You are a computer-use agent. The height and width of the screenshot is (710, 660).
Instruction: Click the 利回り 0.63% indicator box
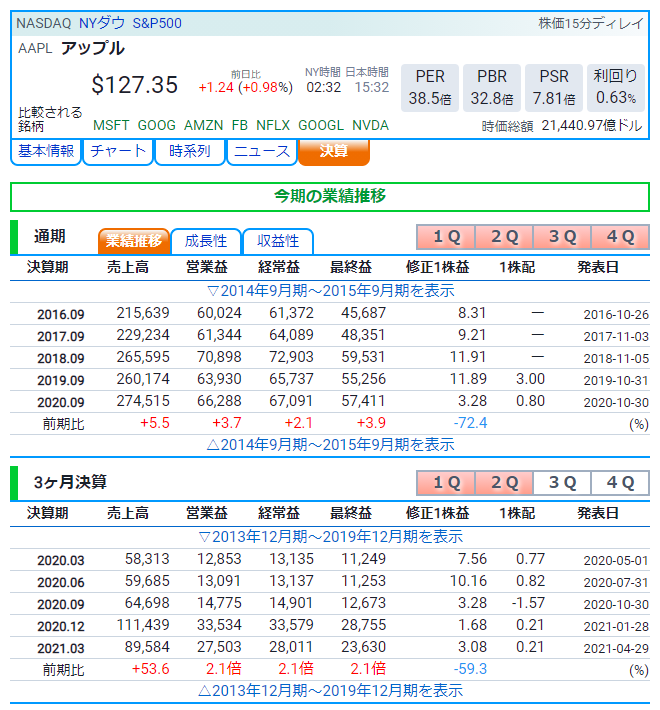(x=615, y=87)
